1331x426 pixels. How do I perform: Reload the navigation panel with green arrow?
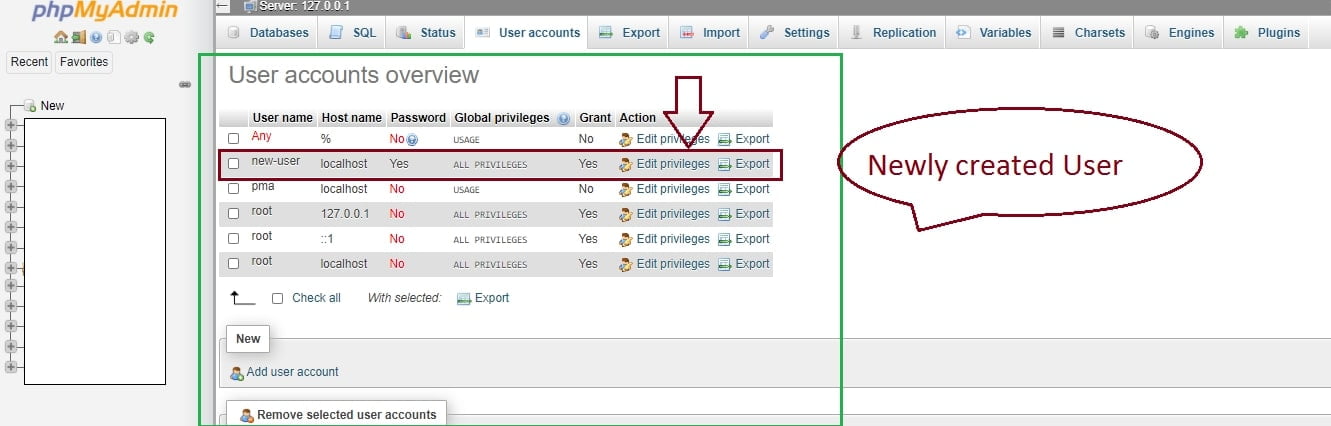pyautogui.click(x=149, y=37)
